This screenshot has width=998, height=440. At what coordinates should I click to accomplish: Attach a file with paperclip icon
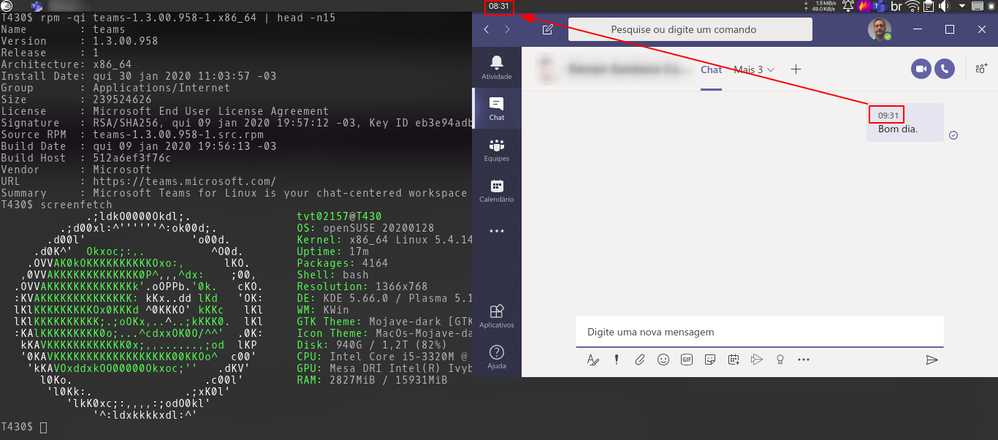640,360
